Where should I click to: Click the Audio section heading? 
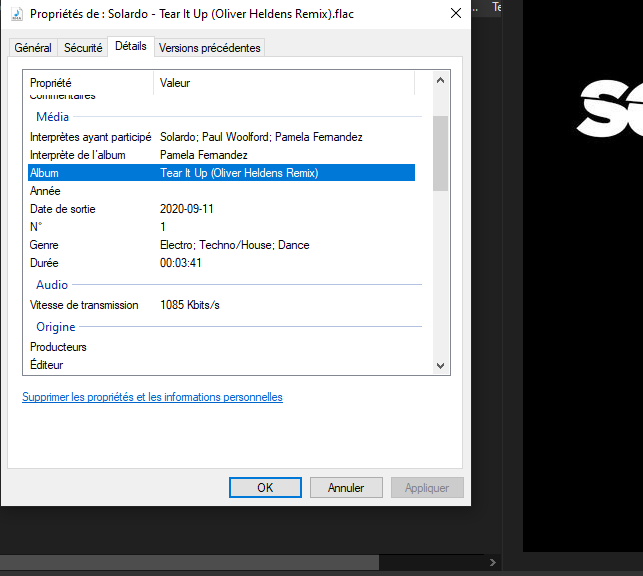(x=52, y=285)
